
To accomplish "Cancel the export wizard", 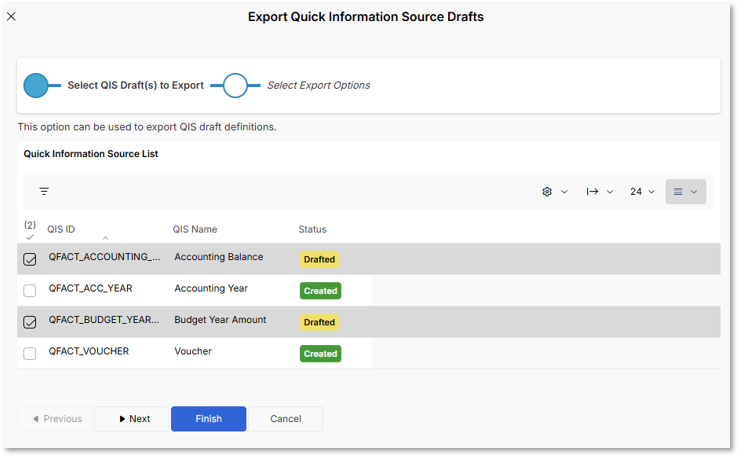I will pyautogui.click(x=286, y=419).
